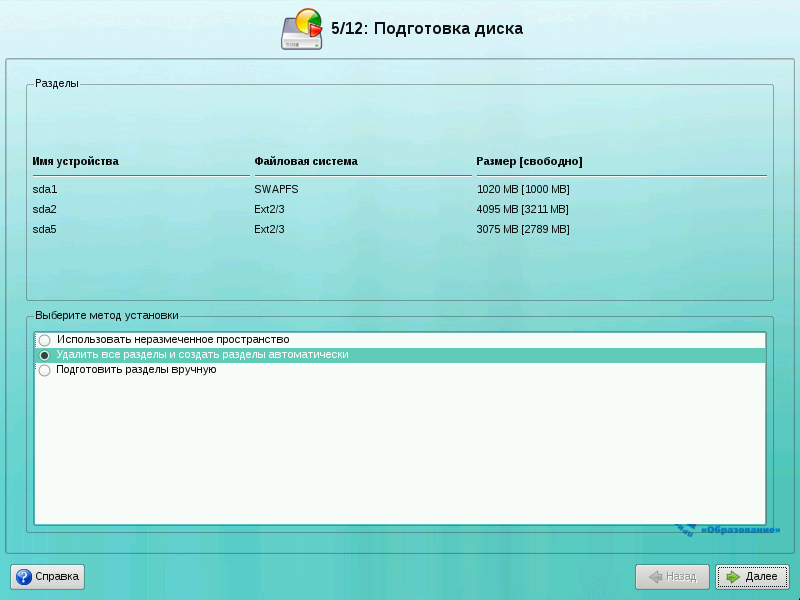Click the '4095 MB [3211 MB]' size cell
This screenshot has height=600, width=800.
click(523, 209)
